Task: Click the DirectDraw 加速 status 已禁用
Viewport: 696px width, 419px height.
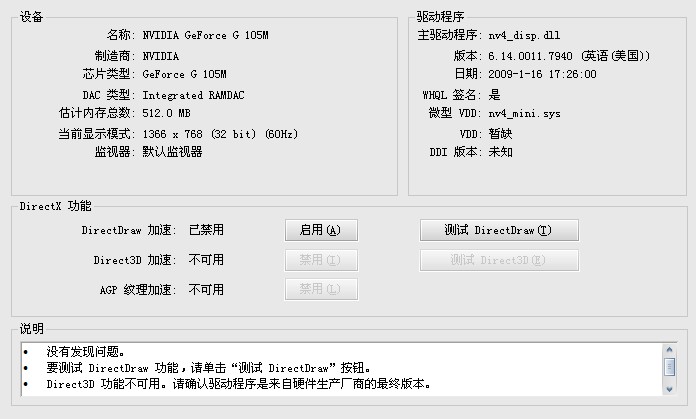Action: coord(206,229)
